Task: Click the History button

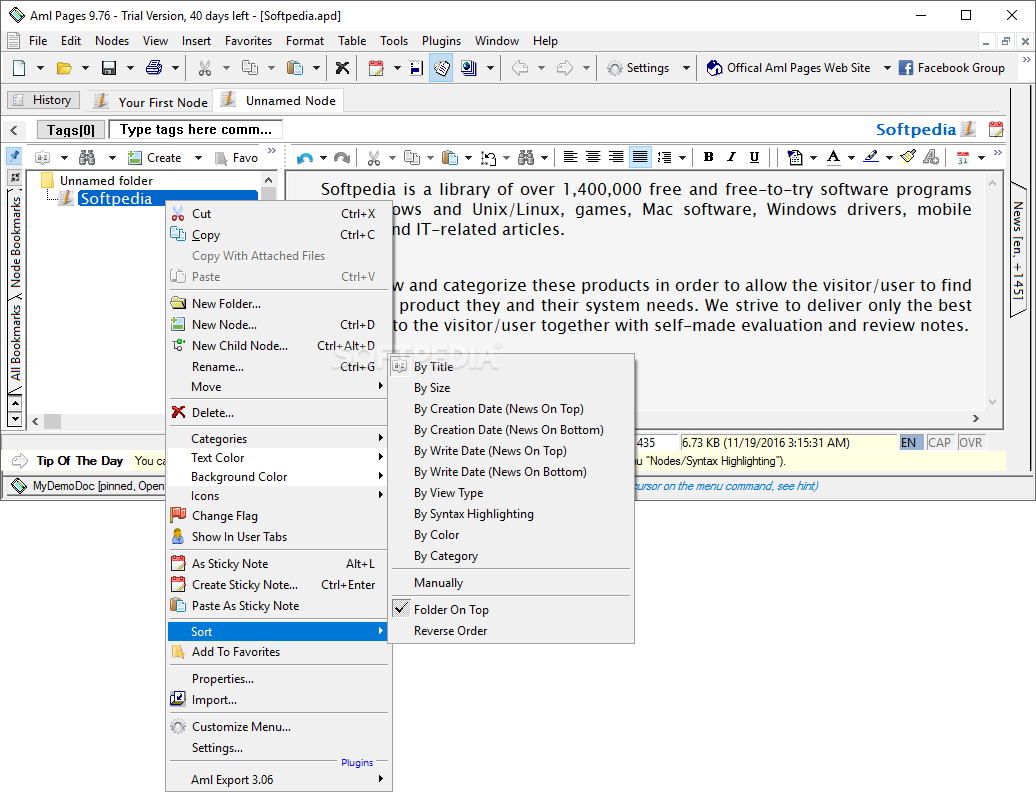Action: [x=44, y=100]
